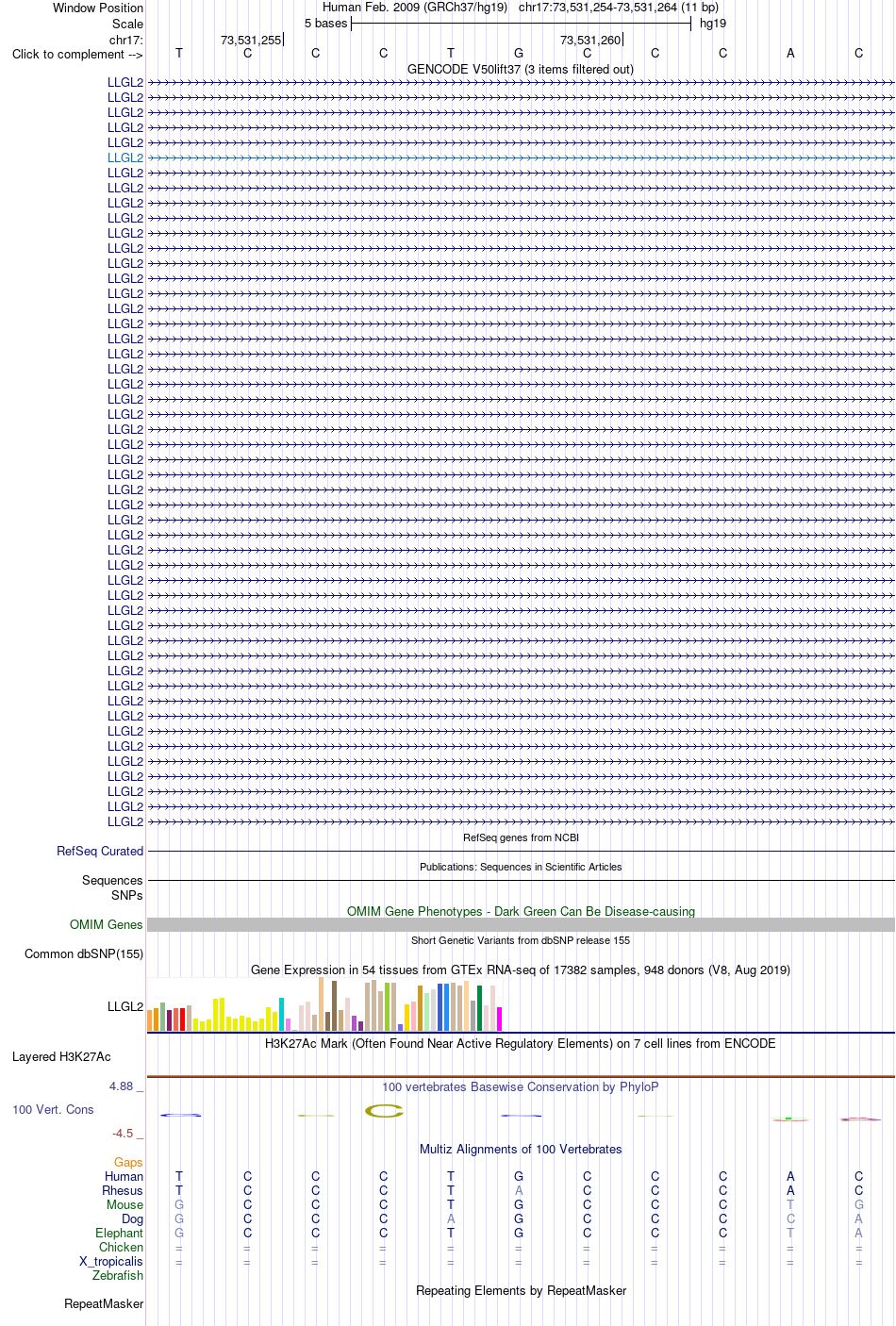Open 'Short Genetic Variants from dbSNP release 155' title
896x1326 pixels.
(x=521, y=940)
